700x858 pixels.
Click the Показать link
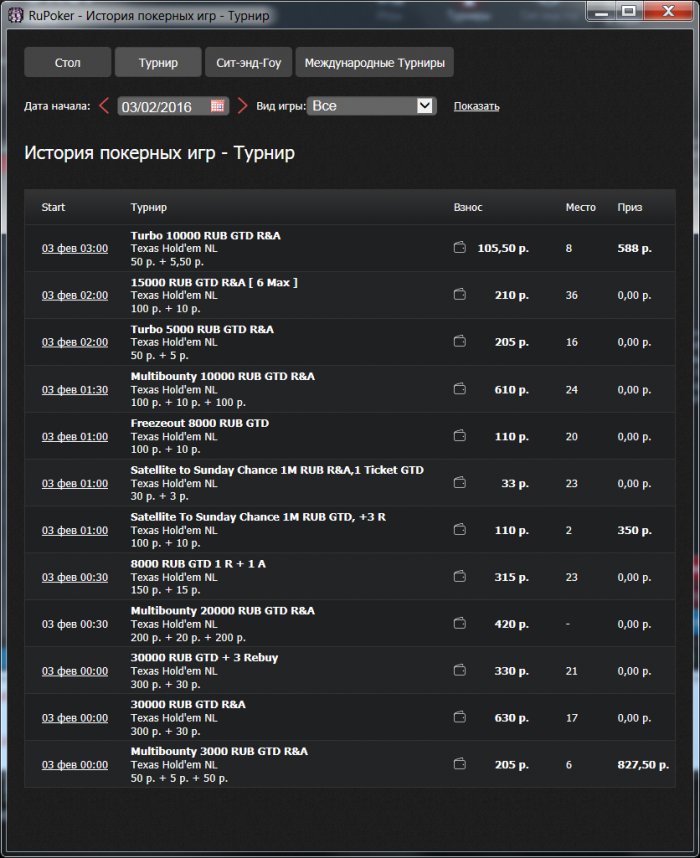476,106
